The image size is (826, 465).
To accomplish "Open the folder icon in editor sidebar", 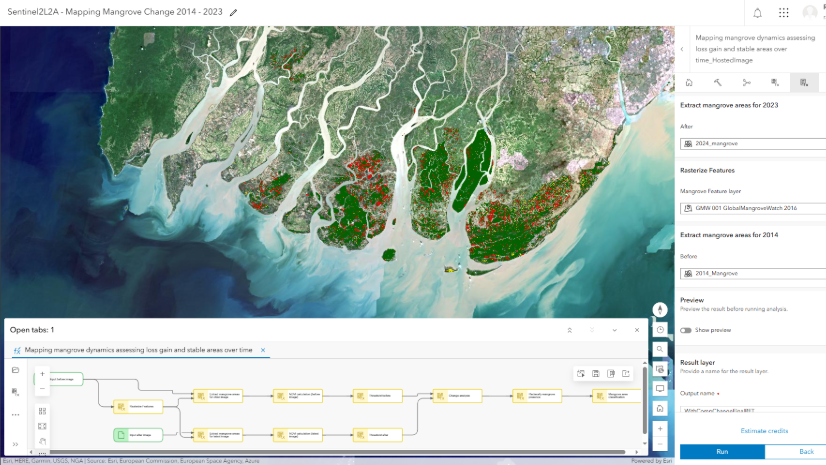I will point(15,370).
